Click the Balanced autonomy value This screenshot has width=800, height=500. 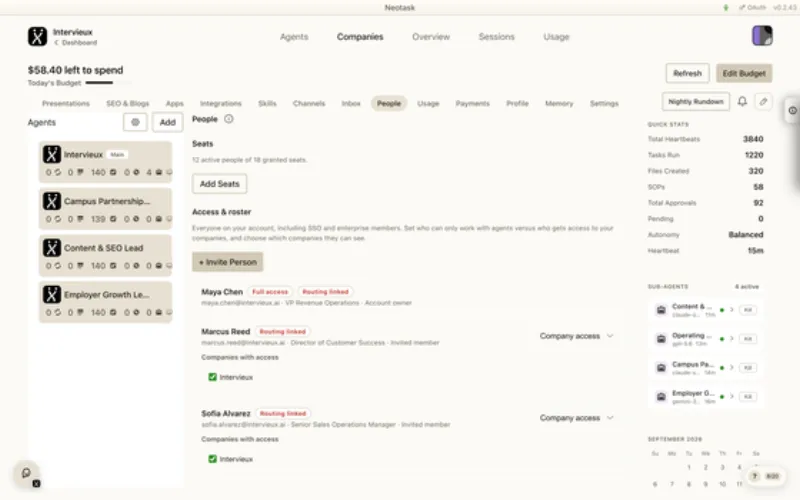tap(745, 235)
